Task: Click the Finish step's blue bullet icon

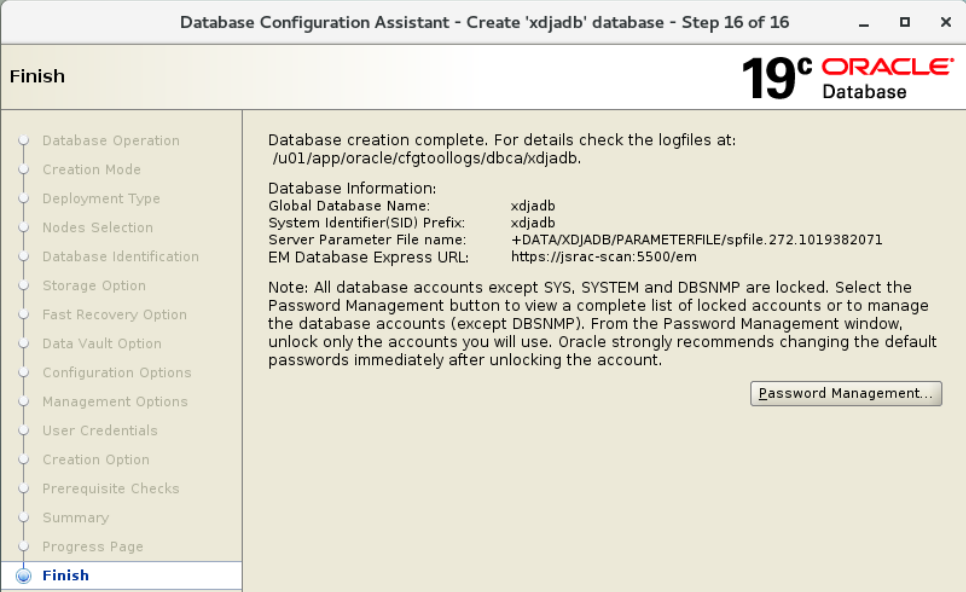Action: 23,575
